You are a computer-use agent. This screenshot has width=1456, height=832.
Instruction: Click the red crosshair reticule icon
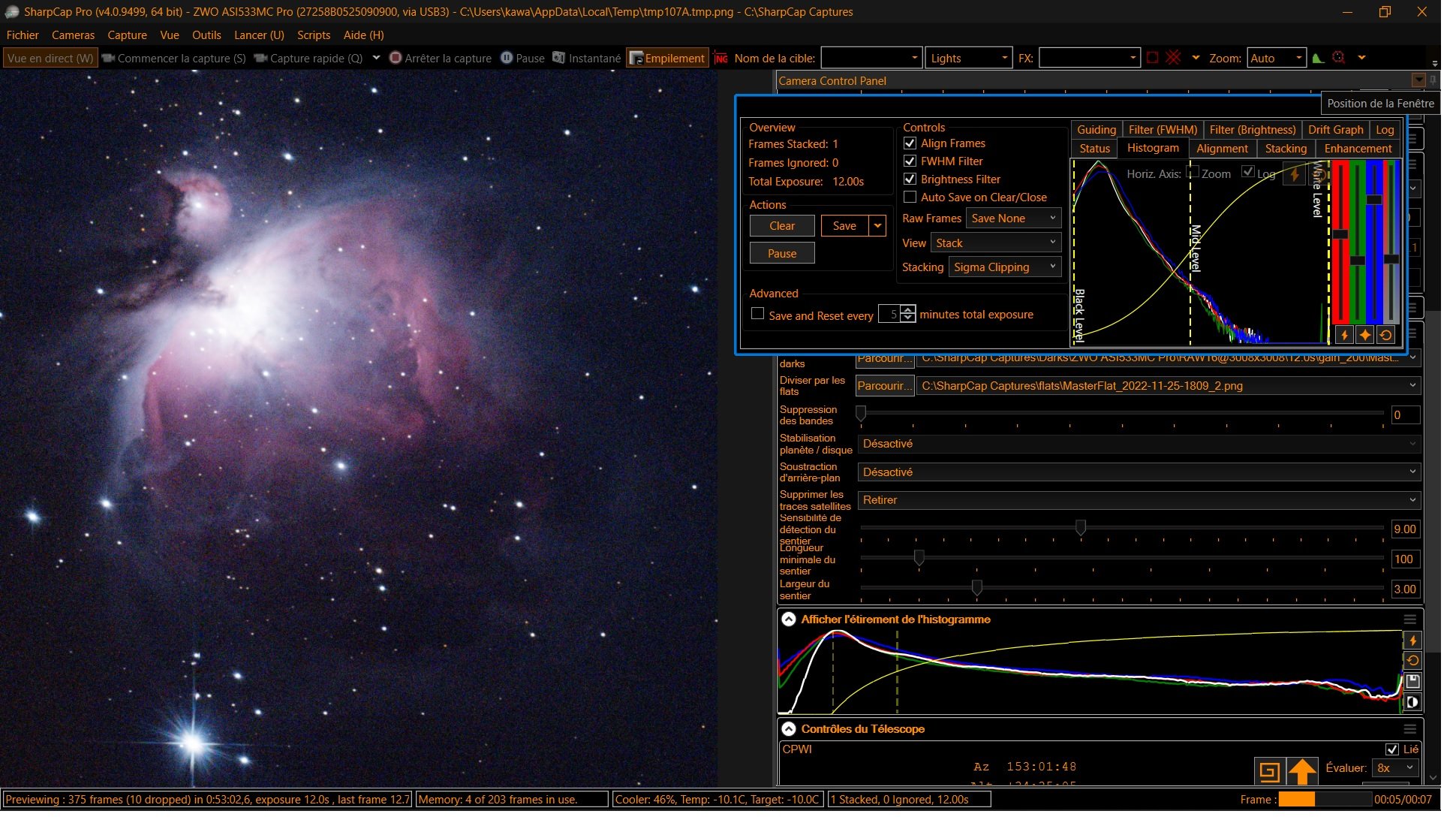tap(1174, 58)
